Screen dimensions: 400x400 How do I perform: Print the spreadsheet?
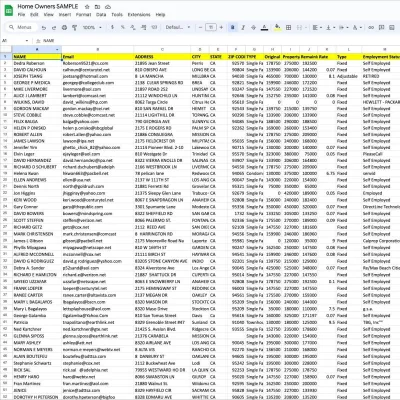pos(64,27)
